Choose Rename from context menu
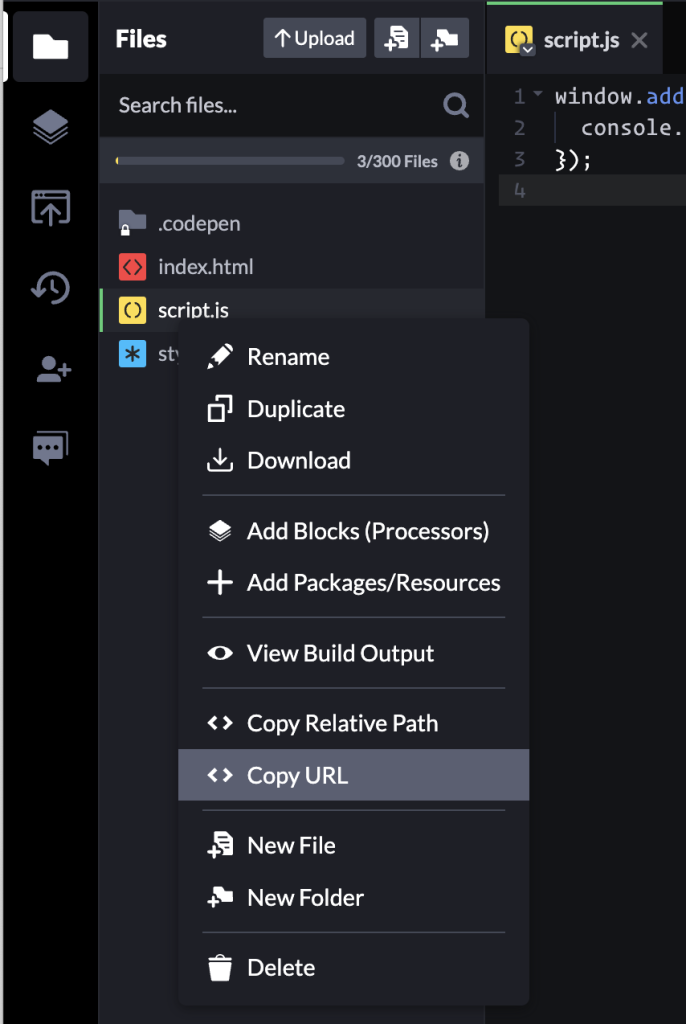This screenshot has height=1024, width=686. click(288, 357)
